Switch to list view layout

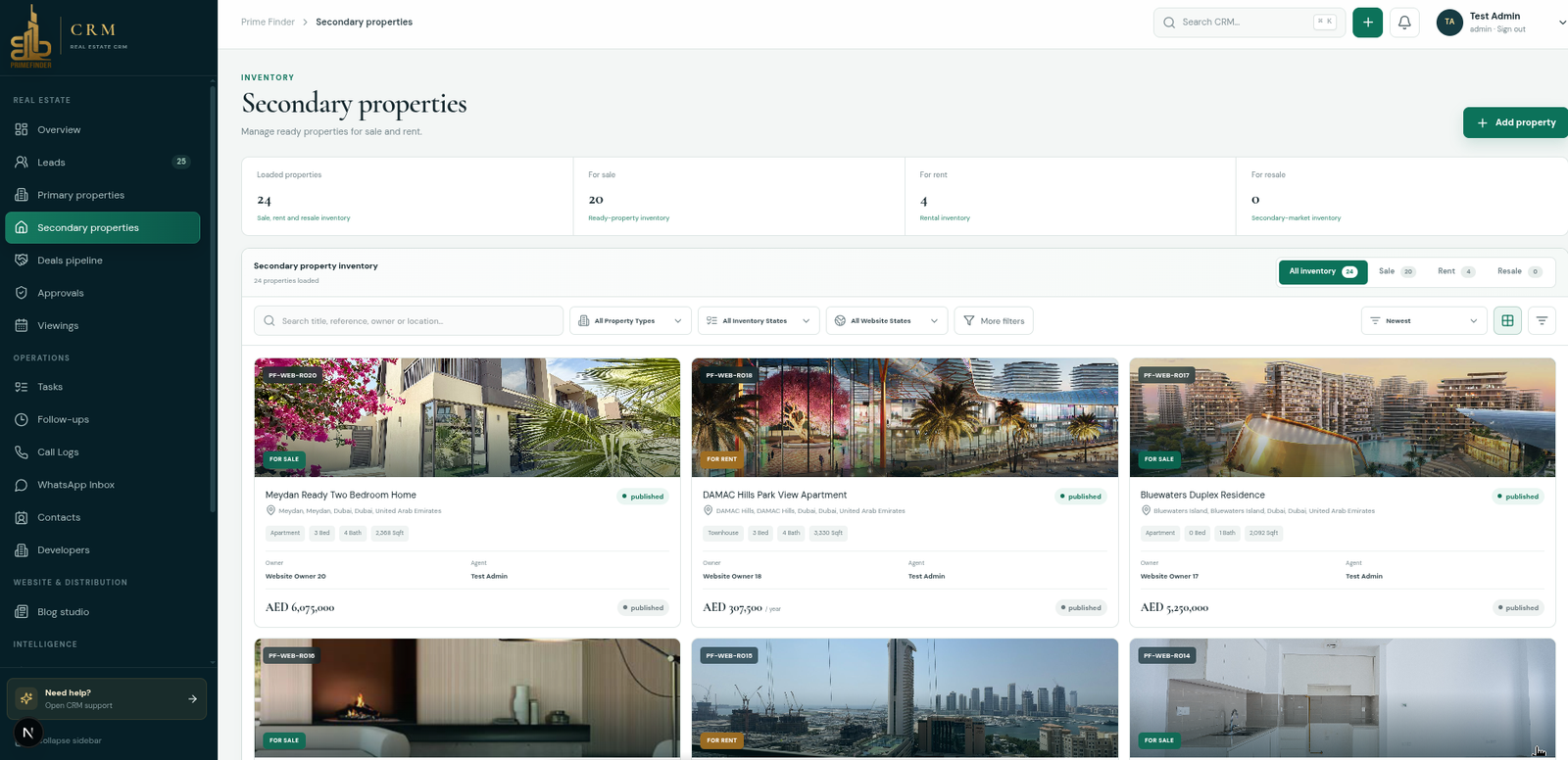[x=1542, y=320]
